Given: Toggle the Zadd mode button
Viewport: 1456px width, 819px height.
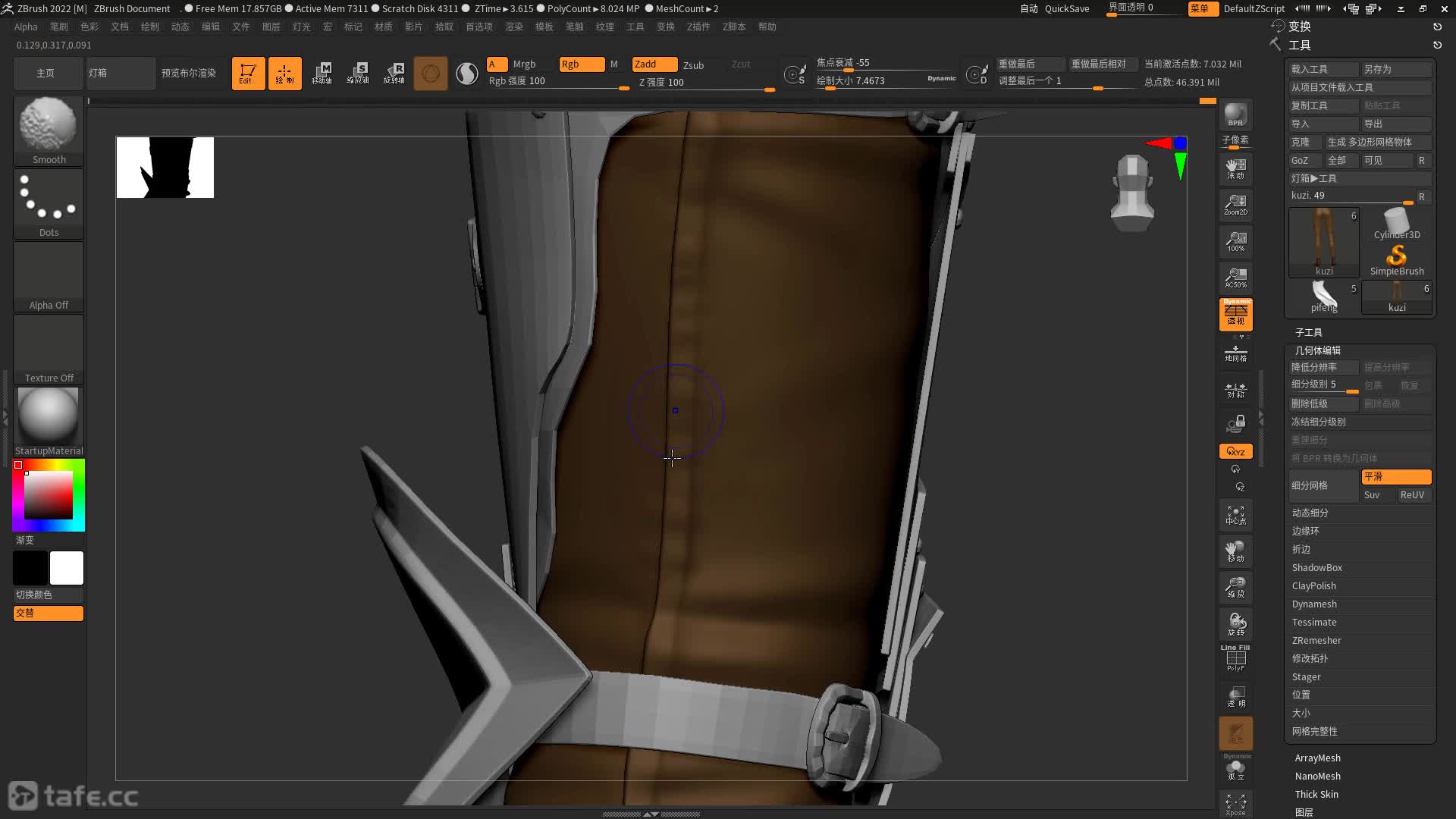Looking at the screenshot, I should tap(654, 64).
